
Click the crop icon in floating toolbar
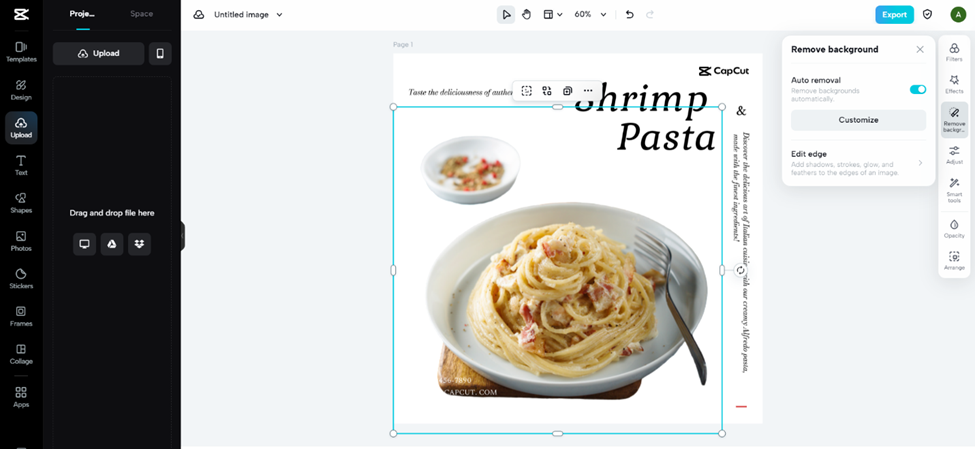(x=527, y=91)
